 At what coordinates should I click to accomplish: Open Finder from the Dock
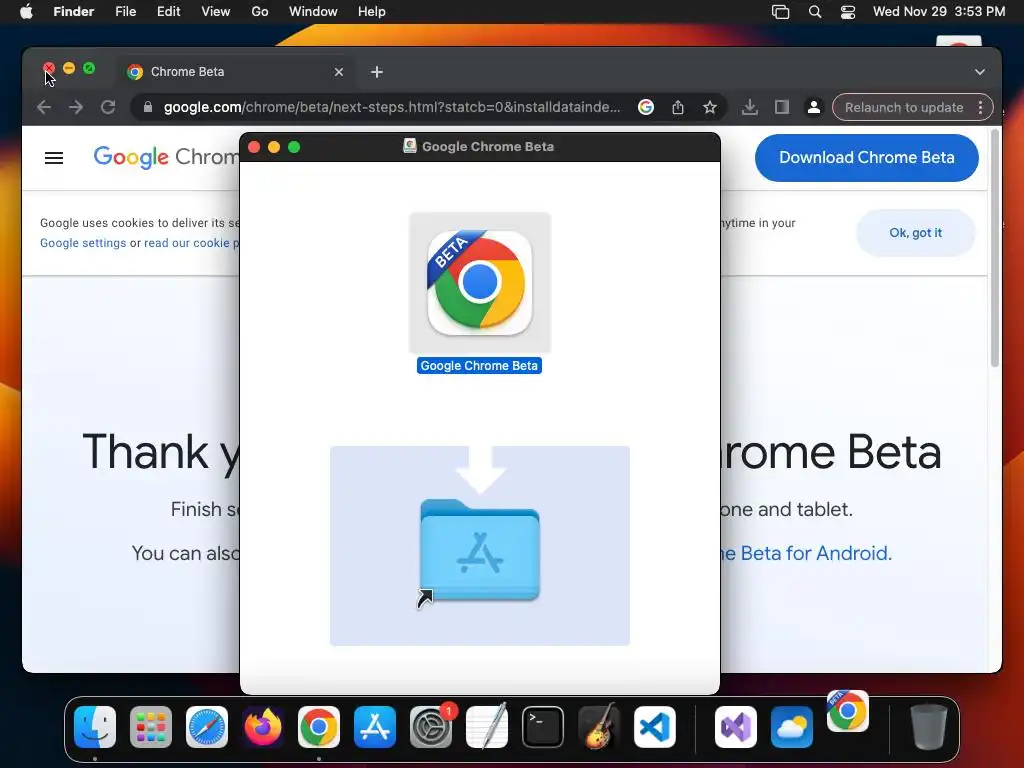pos(95,727)
